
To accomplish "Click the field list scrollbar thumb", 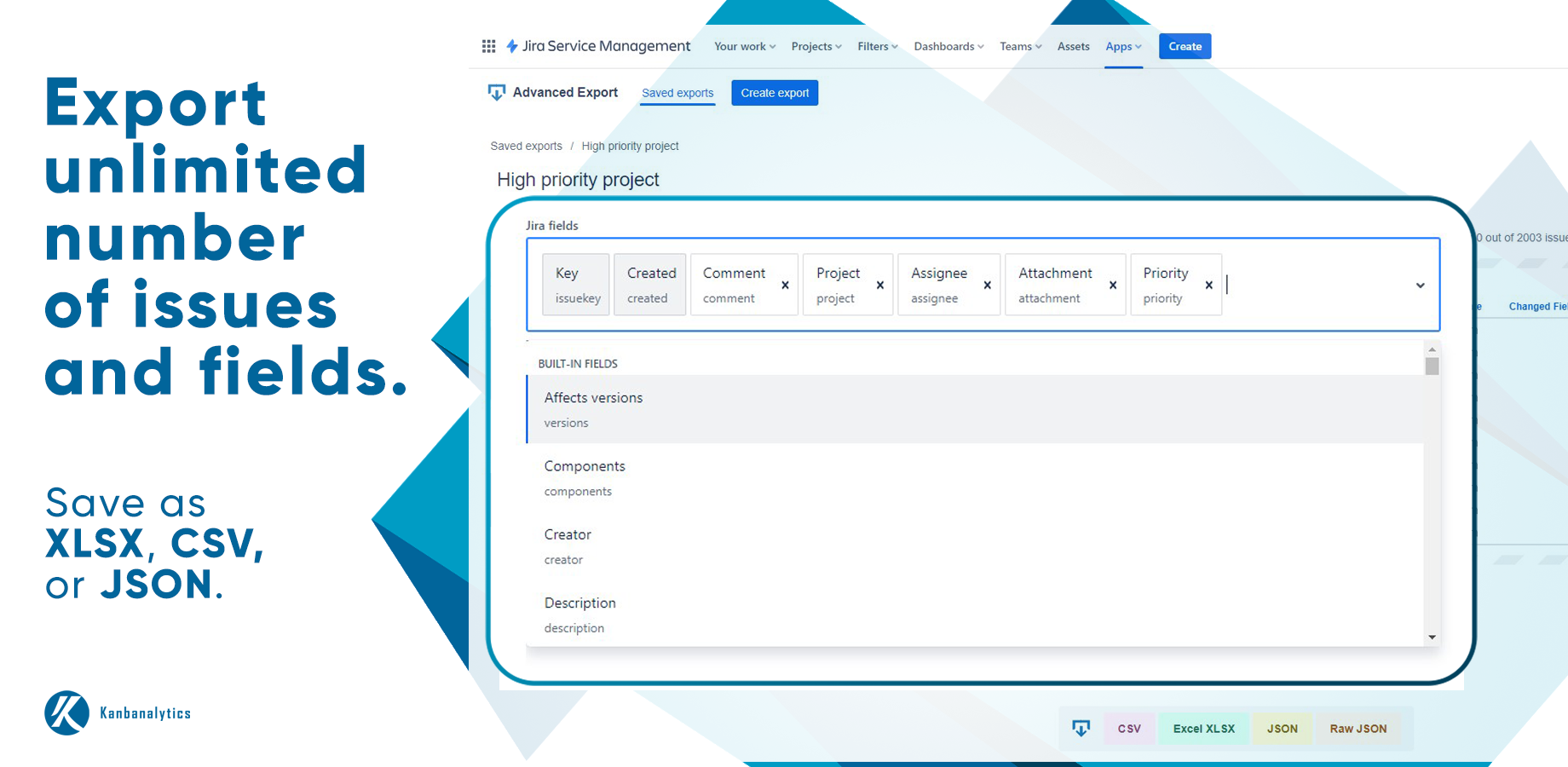I will coord(1432,366).
